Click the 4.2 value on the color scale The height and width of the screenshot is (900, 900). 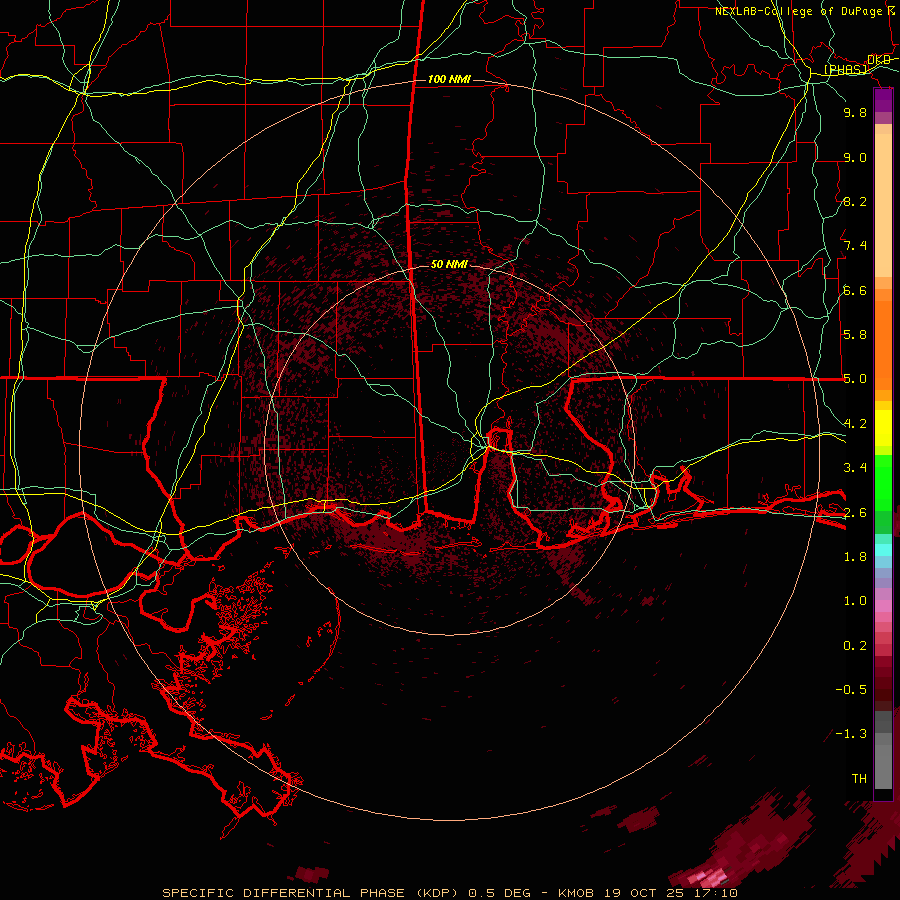(855, 424)
